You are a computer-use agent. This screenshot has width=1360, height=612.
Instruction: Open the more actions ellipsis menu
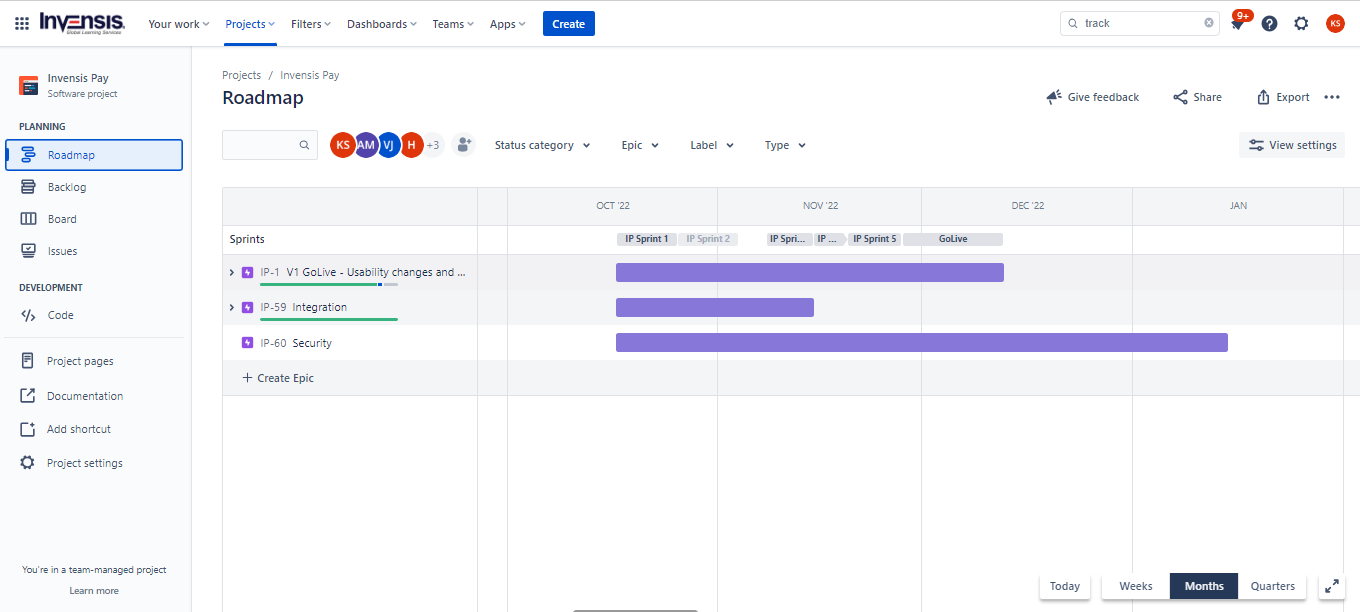click(x=1331, y=97)
